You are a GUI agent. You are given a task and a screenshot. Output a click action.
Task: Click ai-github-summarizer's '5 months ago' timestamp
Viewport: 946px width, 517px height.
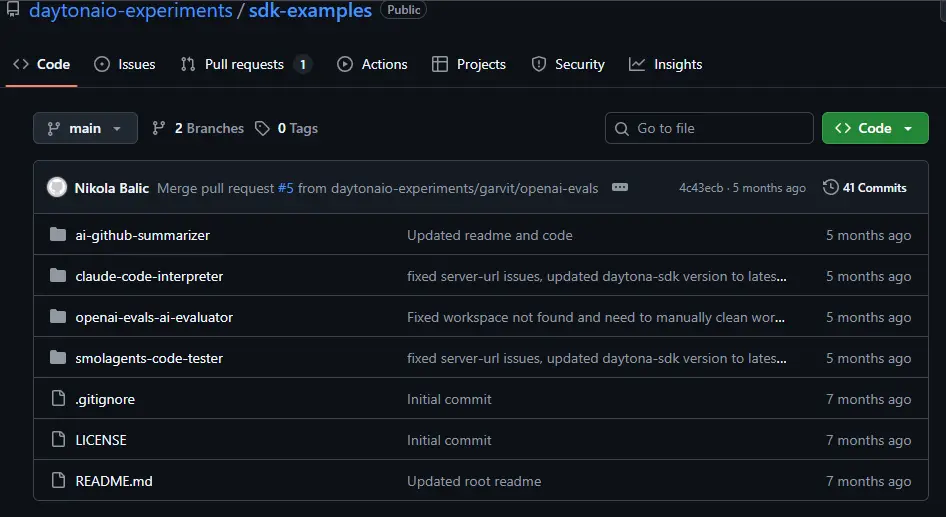(x=869, y=235)
